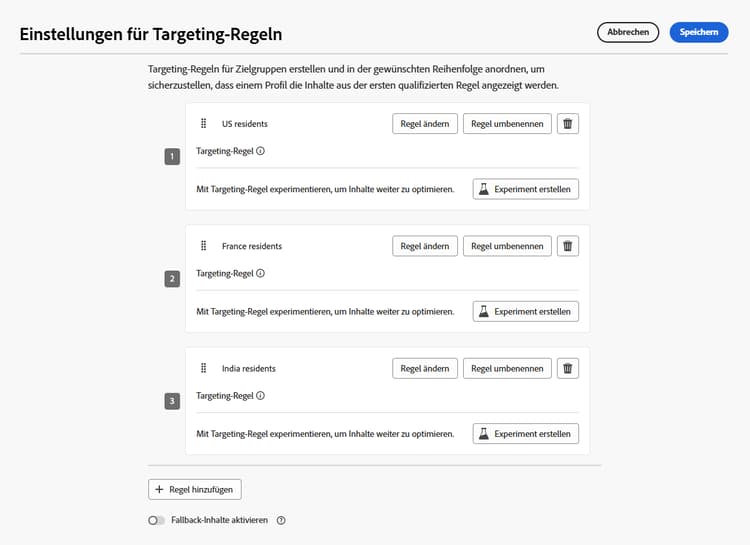Click Experiment erstellen for India residents
Viewport: 750px width, 545px height.
coord(525,434)
